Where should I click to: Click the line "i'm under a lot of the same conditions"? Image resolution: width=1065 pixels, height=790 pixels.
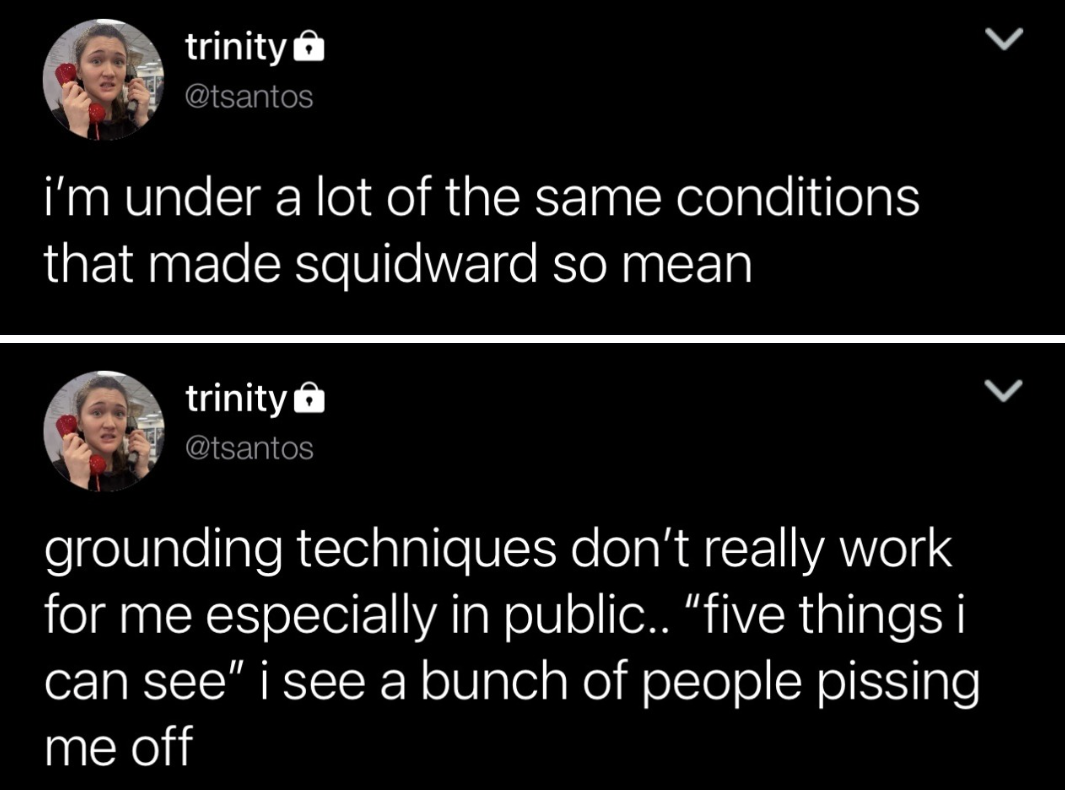tap(481, 198)
